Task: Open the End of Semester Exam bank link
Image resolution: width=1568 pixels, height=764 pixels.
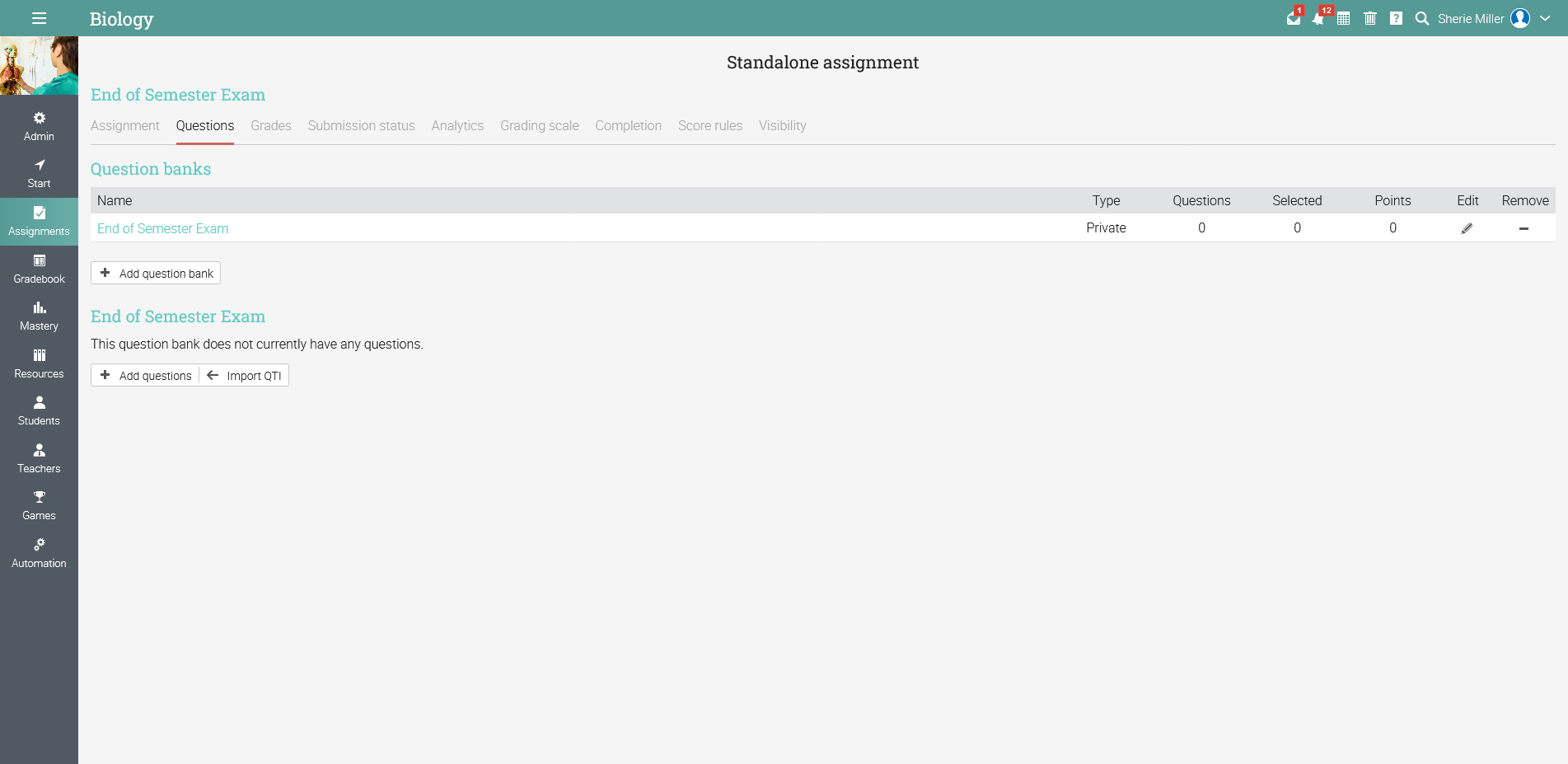Action: pyautogui.click(x=163, y=228)
